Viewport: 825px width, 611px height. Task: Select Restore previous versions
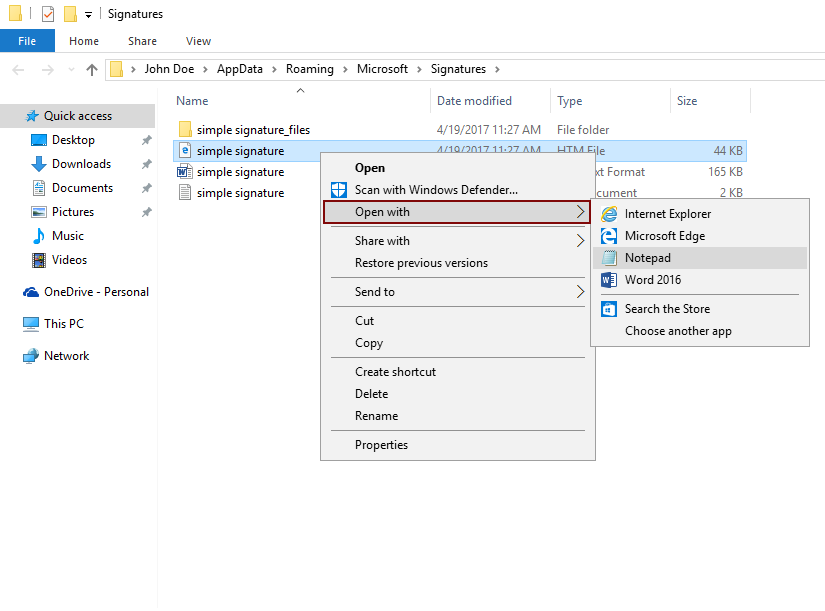pyautogui.click(x=458, y=263)
